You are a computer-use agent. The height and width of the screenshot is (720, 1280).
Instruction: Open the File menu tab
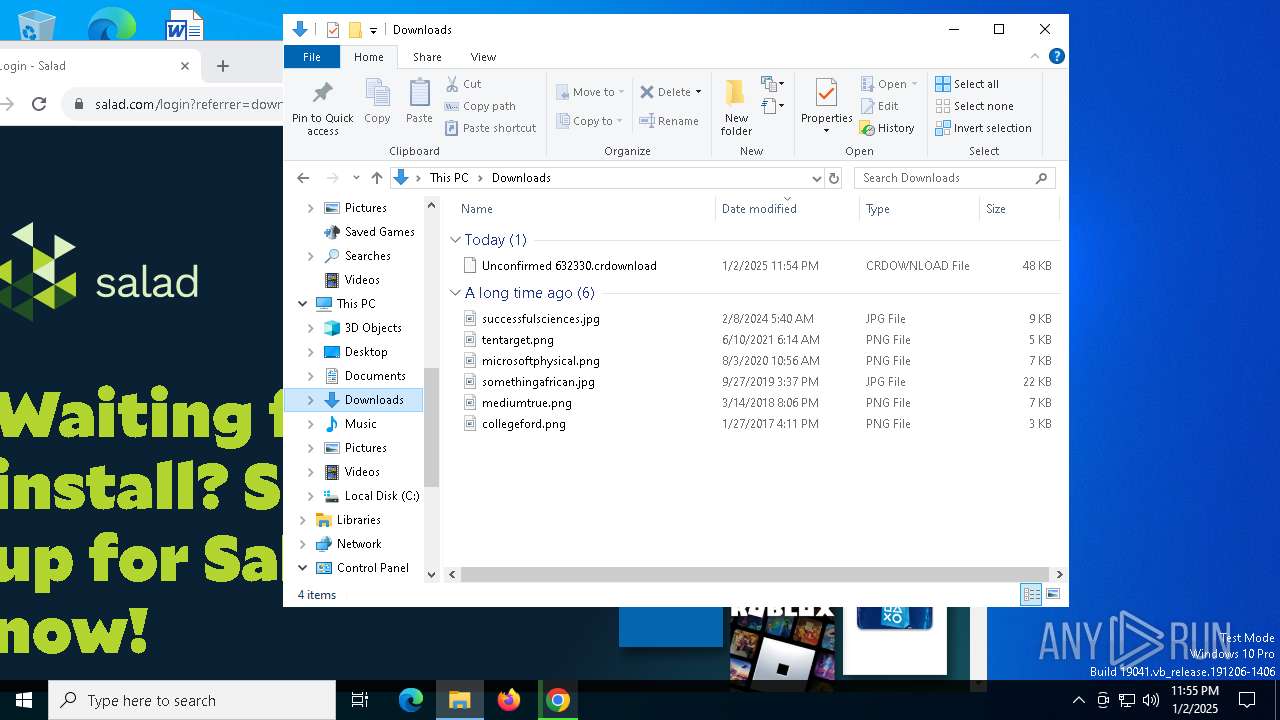tap(311, 57)
